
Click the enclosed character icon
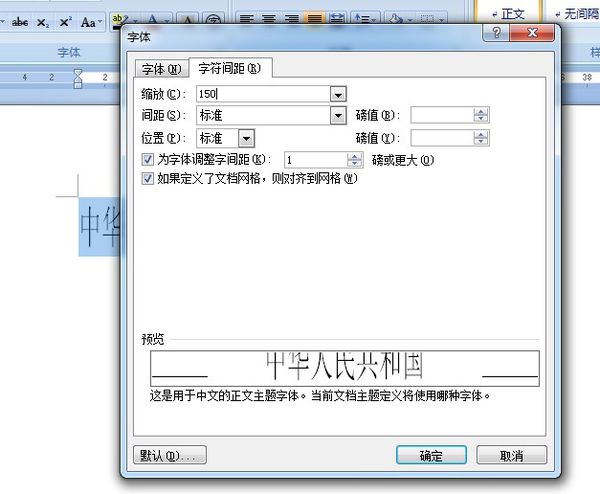point(213,21)
